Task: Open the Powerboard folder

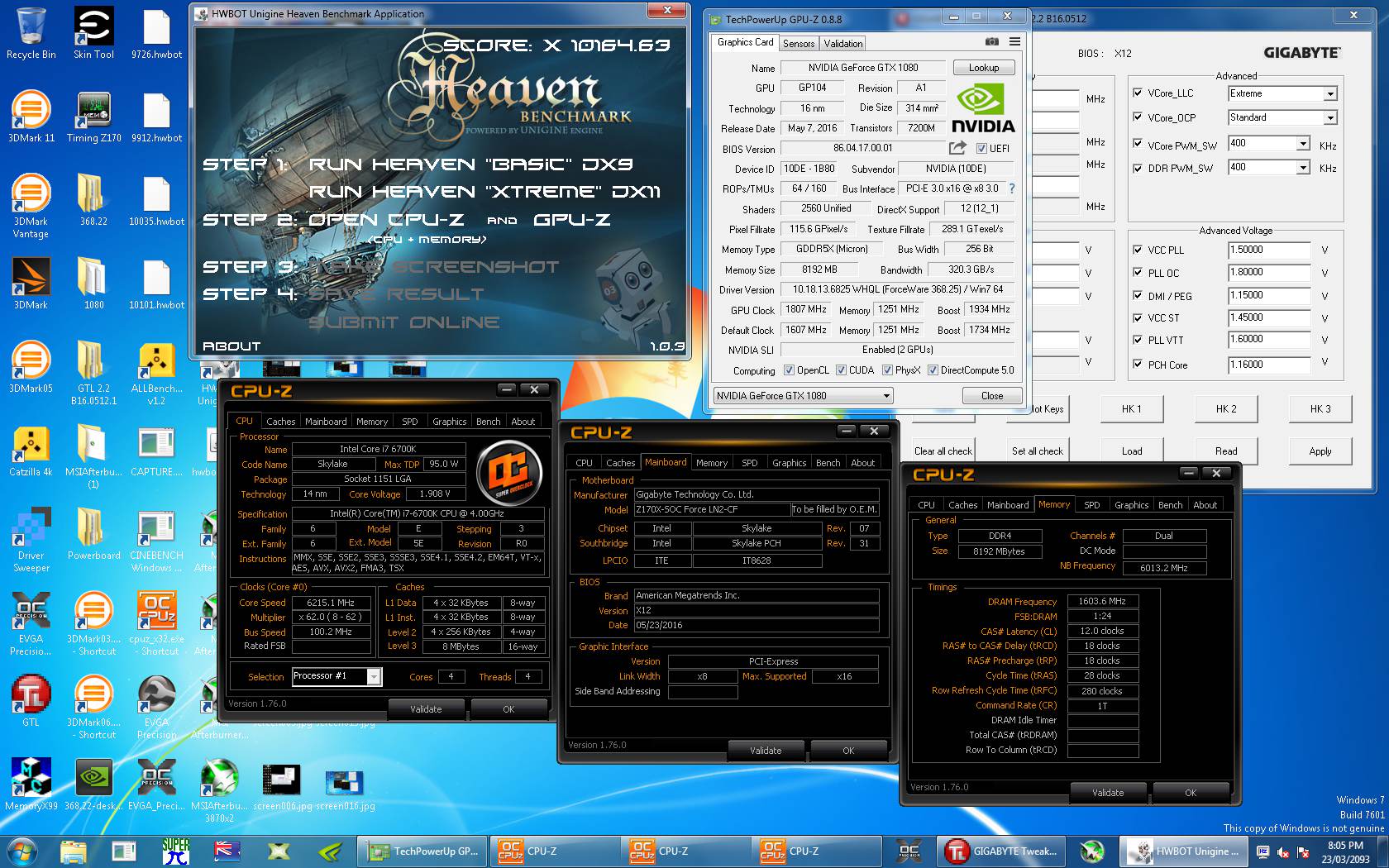Action: point(93,534)
